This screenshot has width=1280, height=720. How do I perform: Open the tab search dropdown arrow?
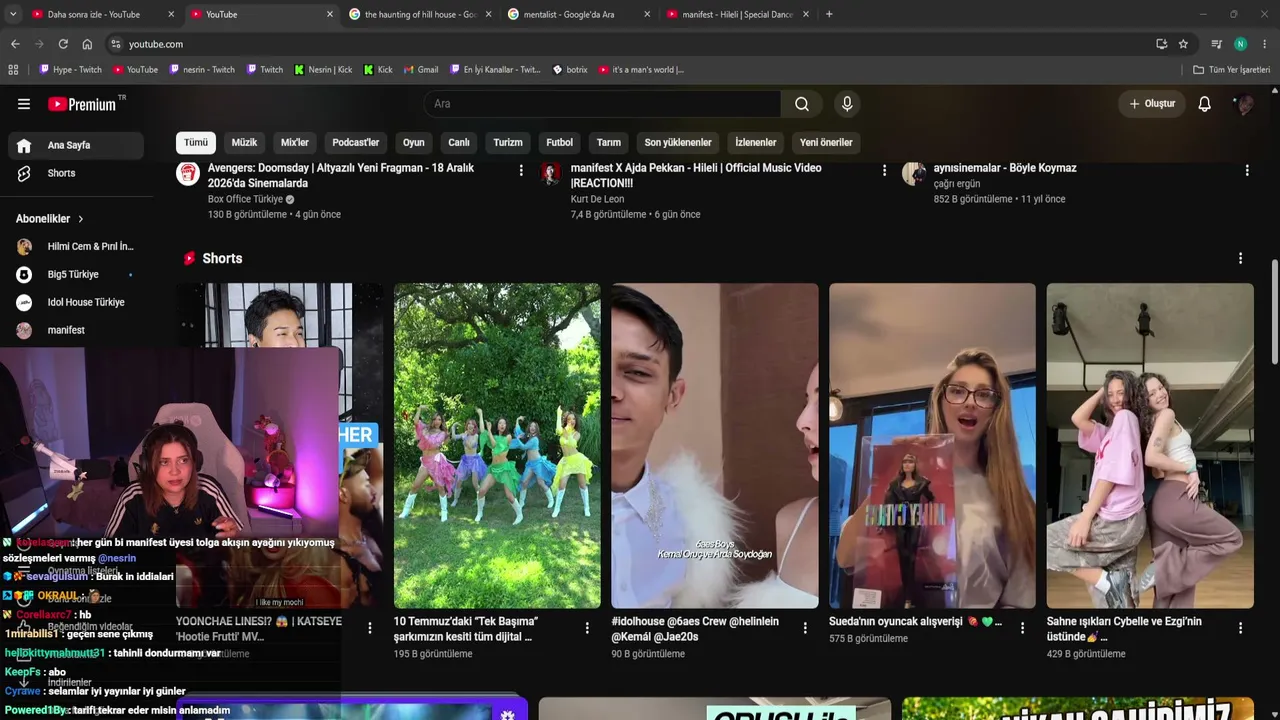[13, 14]
